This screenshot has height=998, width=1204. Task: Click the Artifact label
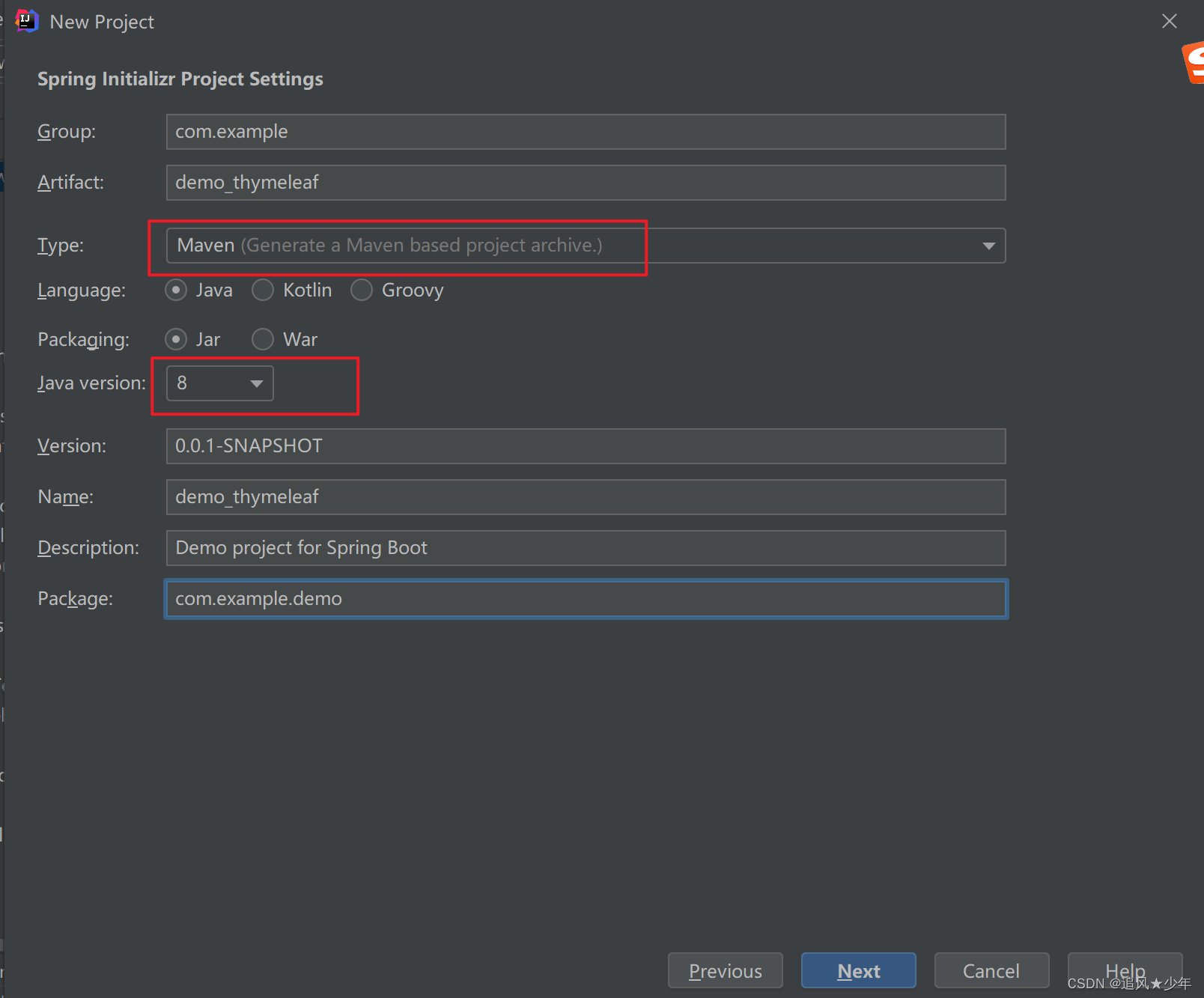click(71, 183)
